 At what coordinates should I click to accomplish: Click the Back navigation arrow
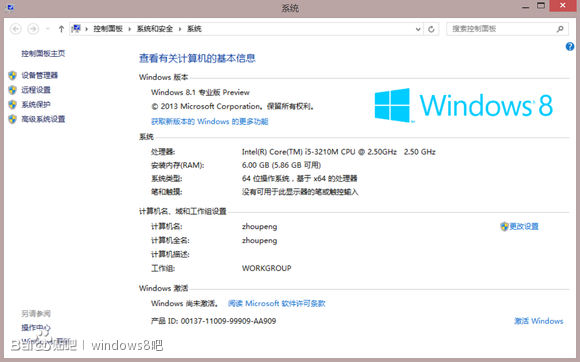tap(16, 29)
